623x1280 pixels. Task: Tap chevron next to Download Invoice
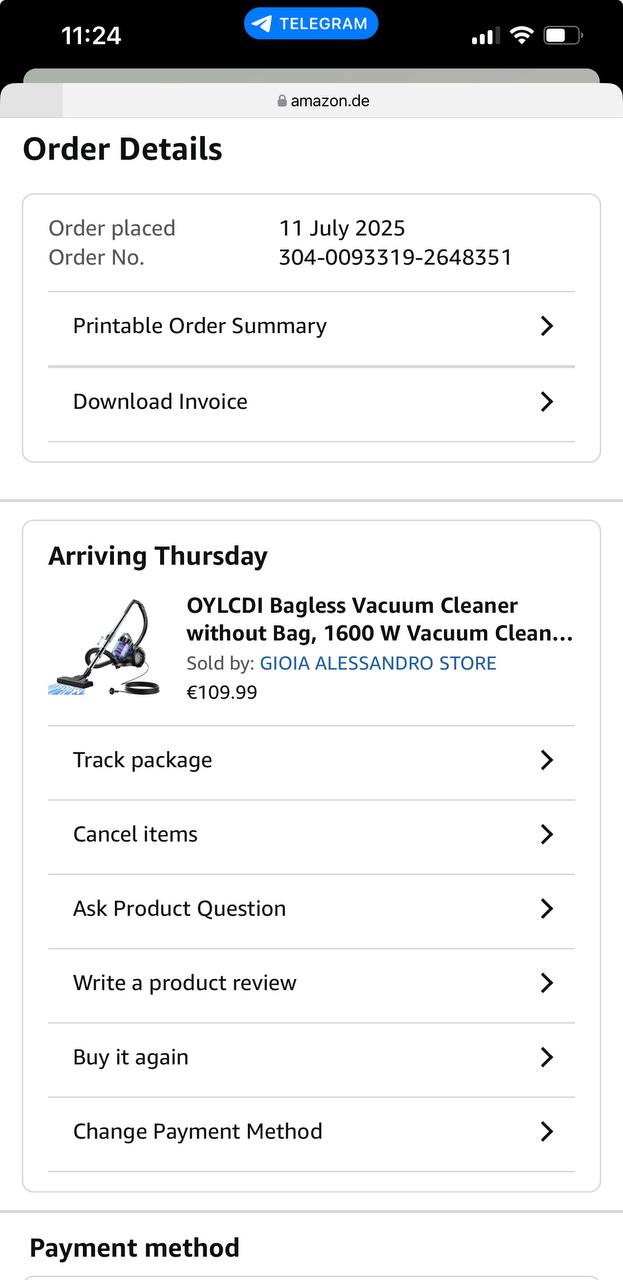point(546,402)
